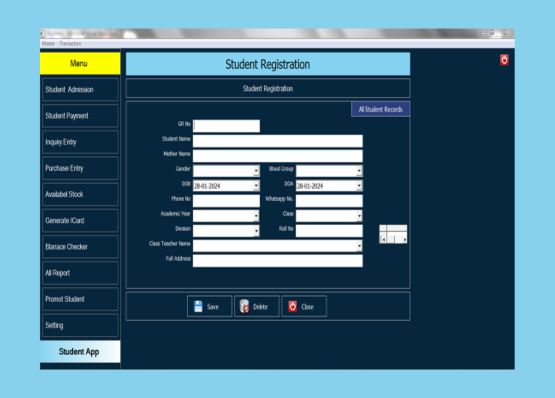Open Generate ICard from the menu
This screenshot has width=555, height=398.
click(x=80, y=221)
